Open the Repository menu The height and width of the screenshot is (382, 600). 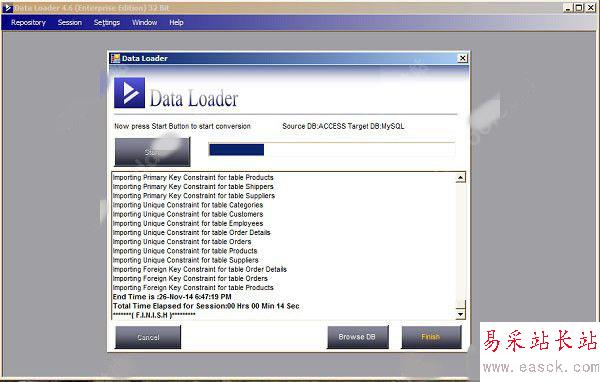click(x=28, y=23)
